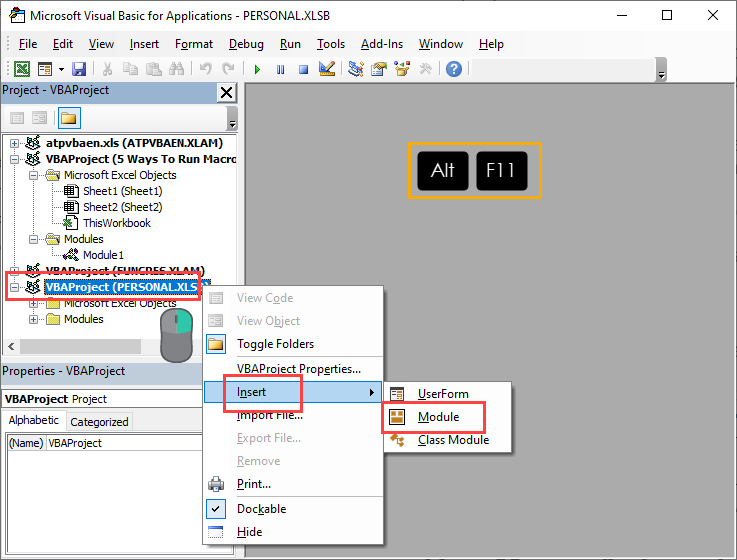737x560 pixels.
Task: Click the Cut scissors icon
Action: point(108,69)
